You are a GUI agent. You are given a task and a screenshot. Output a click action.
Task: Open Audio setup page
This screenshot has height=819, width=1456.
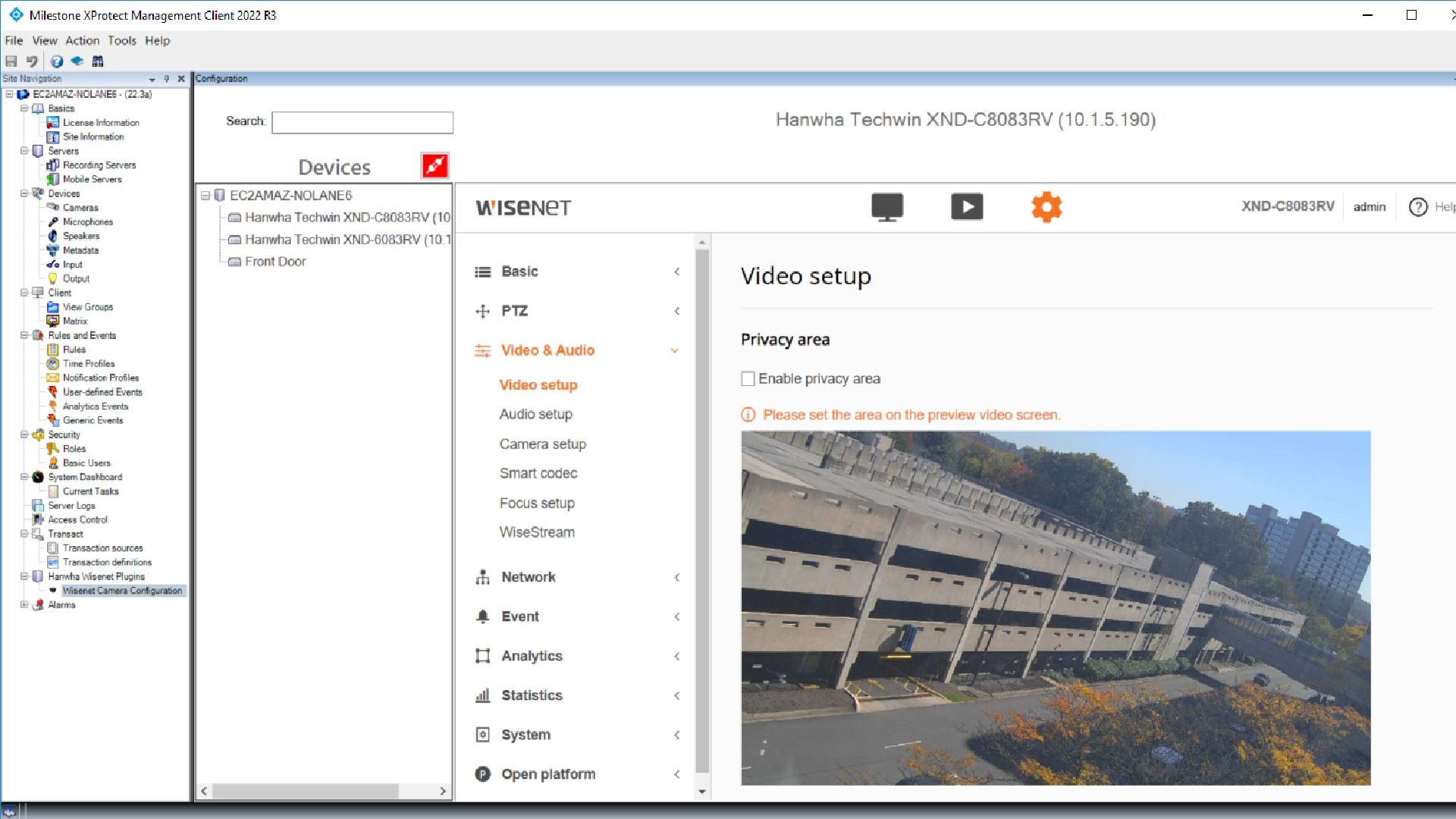(x=535, y=414)
